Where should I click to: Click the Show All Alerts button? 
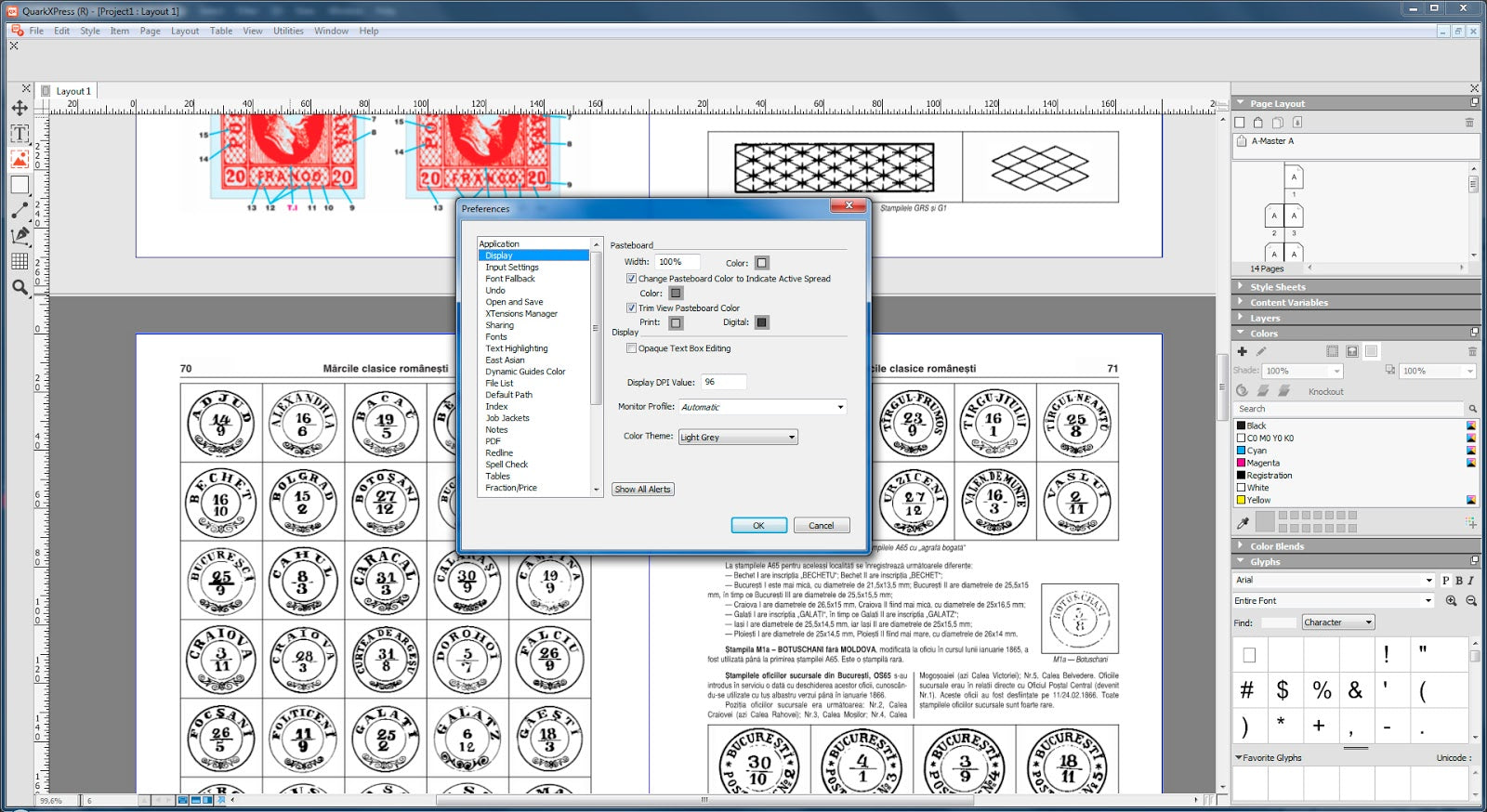click(642, 490)
